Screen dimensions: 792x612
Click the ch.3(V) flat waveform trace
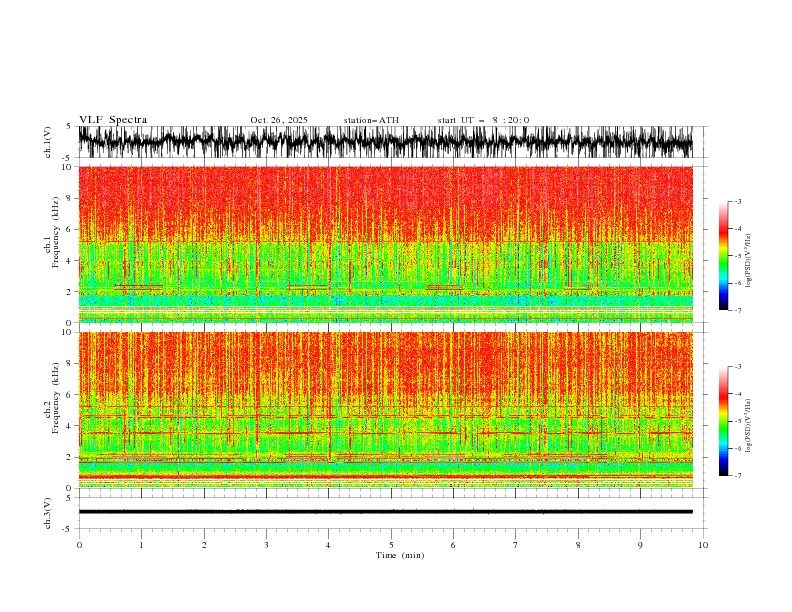(x=385, y=512)
